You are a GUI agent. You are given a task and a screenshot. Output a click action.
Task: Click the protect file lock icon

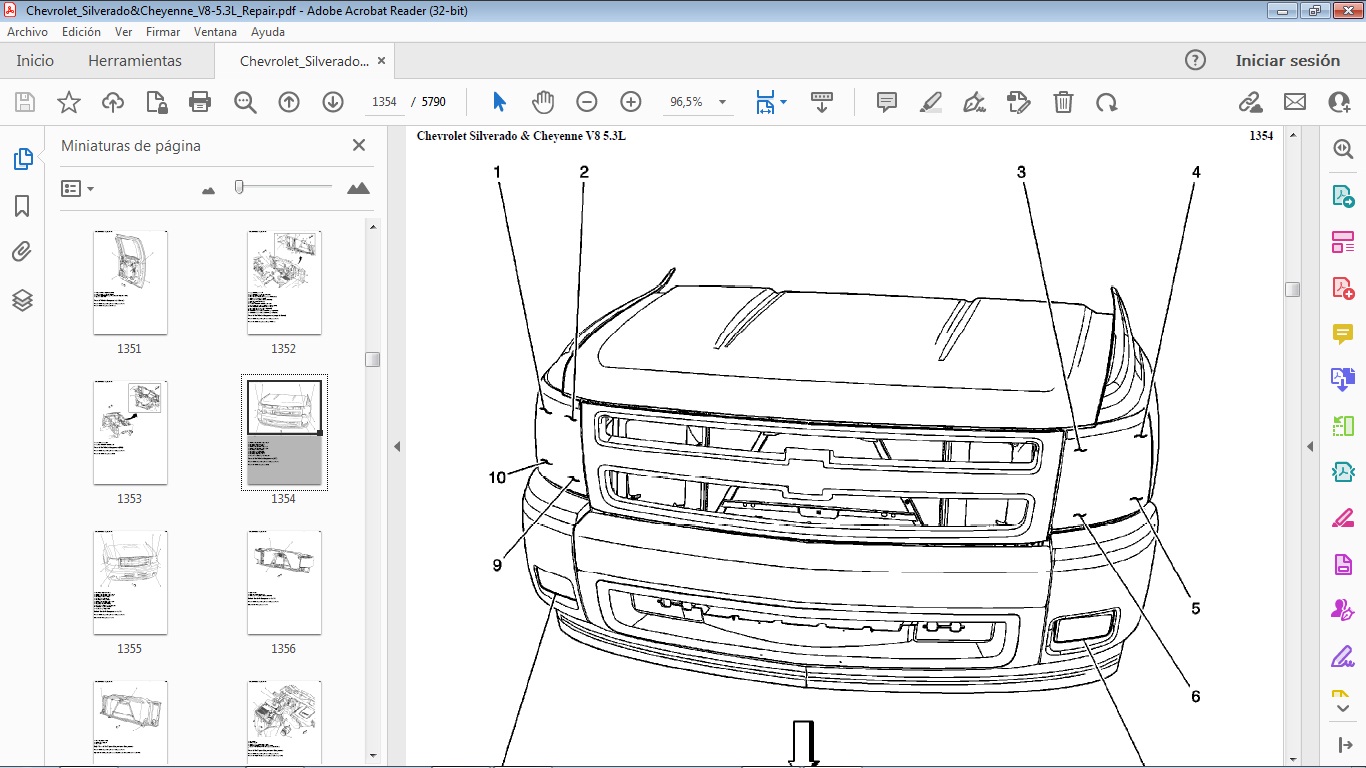coord(156,102)
